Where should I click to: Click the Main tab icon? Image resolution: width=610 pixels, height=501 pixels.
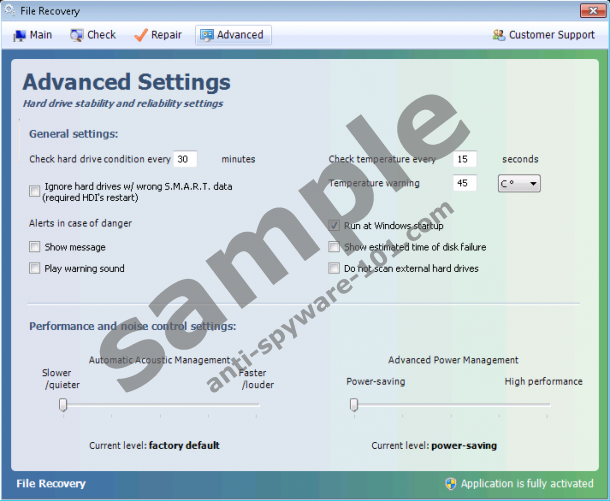[x=19, y=35]
